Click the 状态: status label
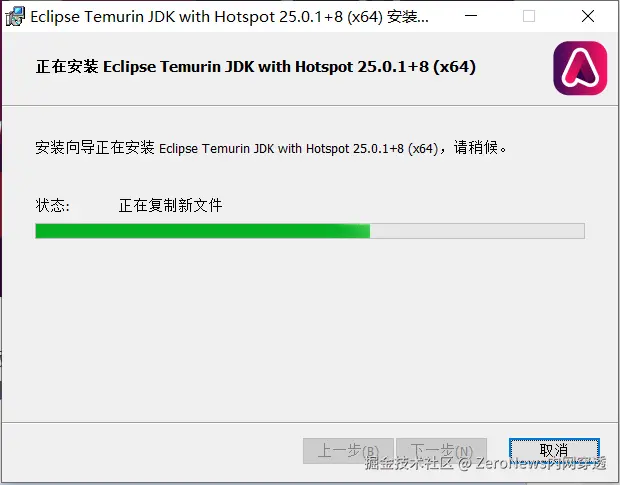This screenshot has height=485, width=620. [x=53, y=205]
